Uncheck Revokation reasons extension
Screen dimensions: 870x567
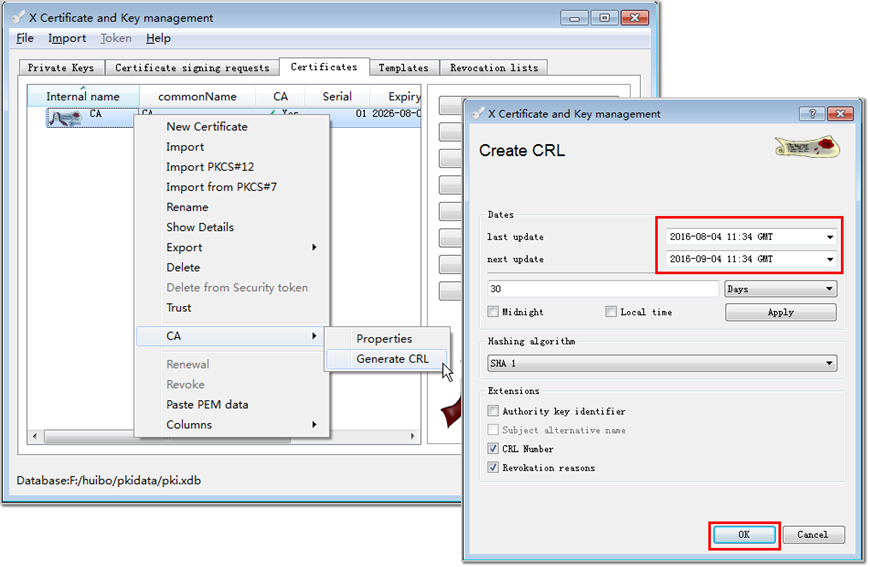[x=493, y=467]
